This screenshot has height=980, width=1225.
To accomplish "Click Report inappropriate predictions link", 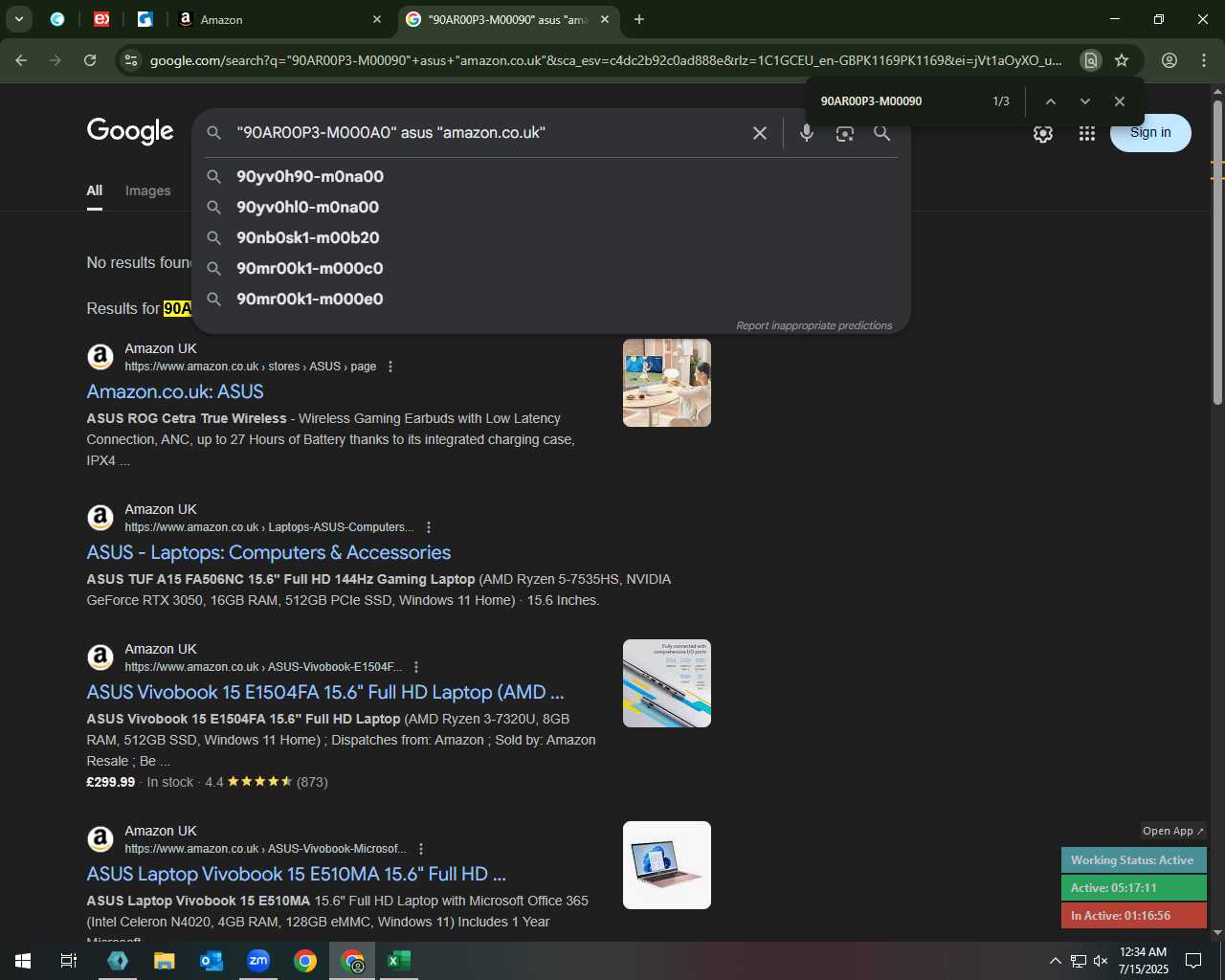I will [x=813, y=325].
